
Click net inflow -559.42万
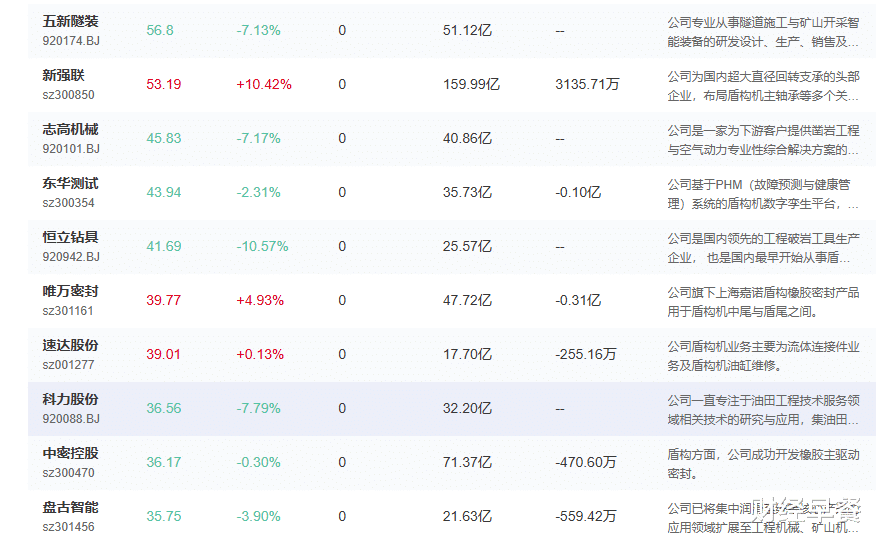(585, 516)
